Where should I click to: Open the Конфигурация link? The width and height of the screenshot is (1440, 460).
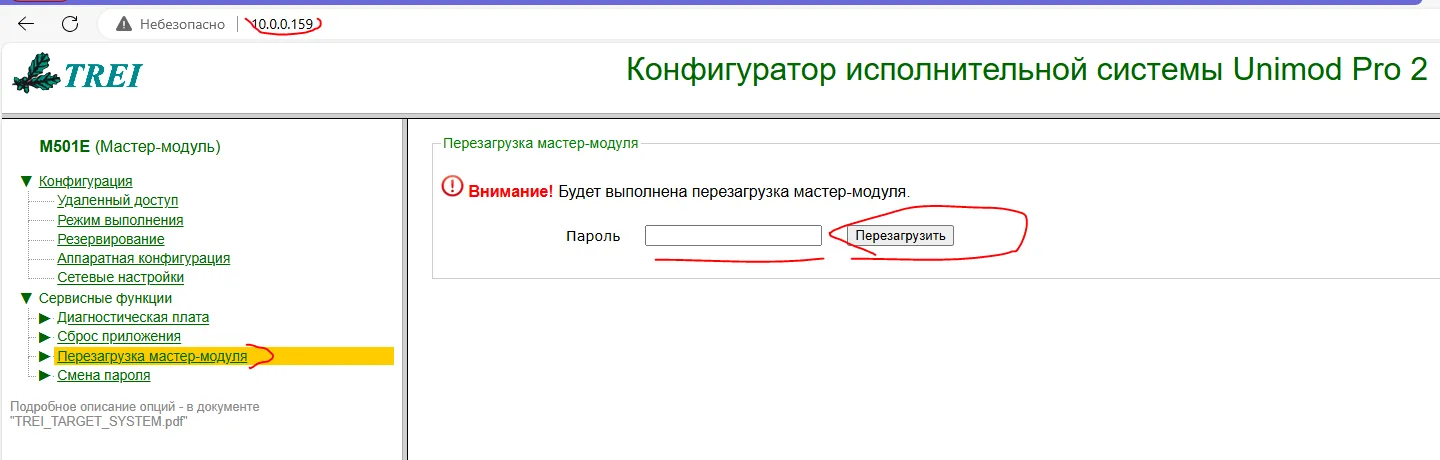86,181
